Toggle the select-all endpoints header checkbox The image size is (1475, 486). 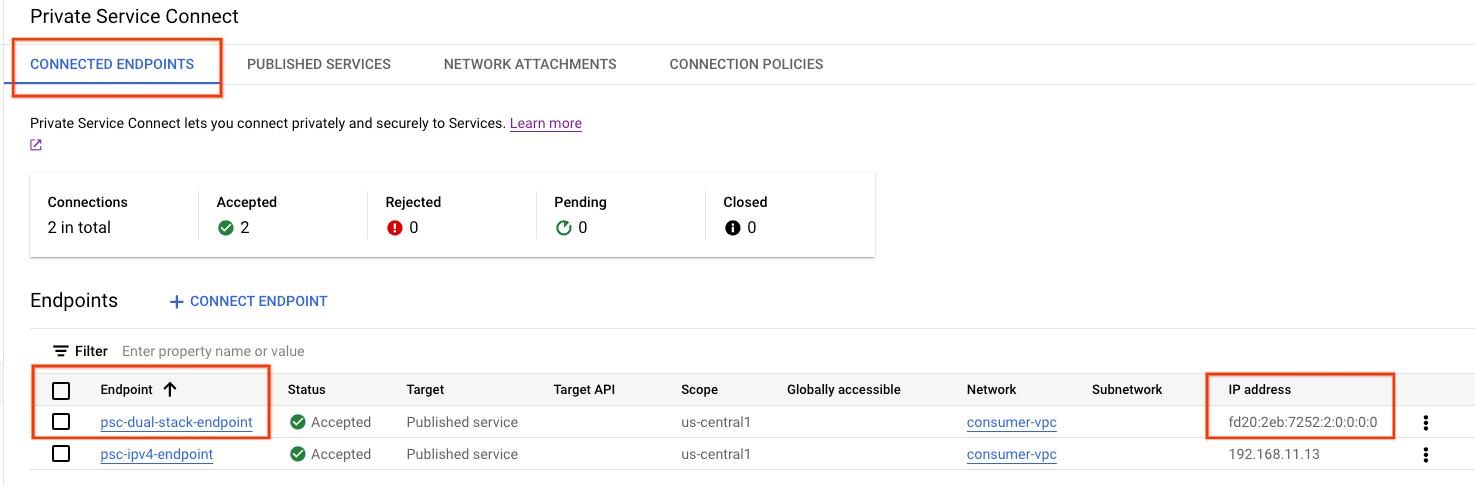[x=61, y=390]
